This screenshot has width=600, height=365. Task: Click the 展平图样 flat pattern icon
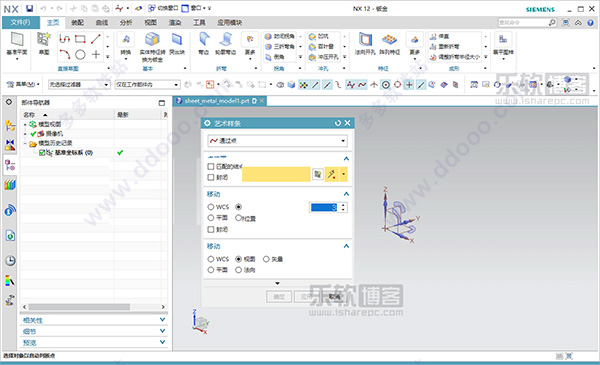click(503, 39)
